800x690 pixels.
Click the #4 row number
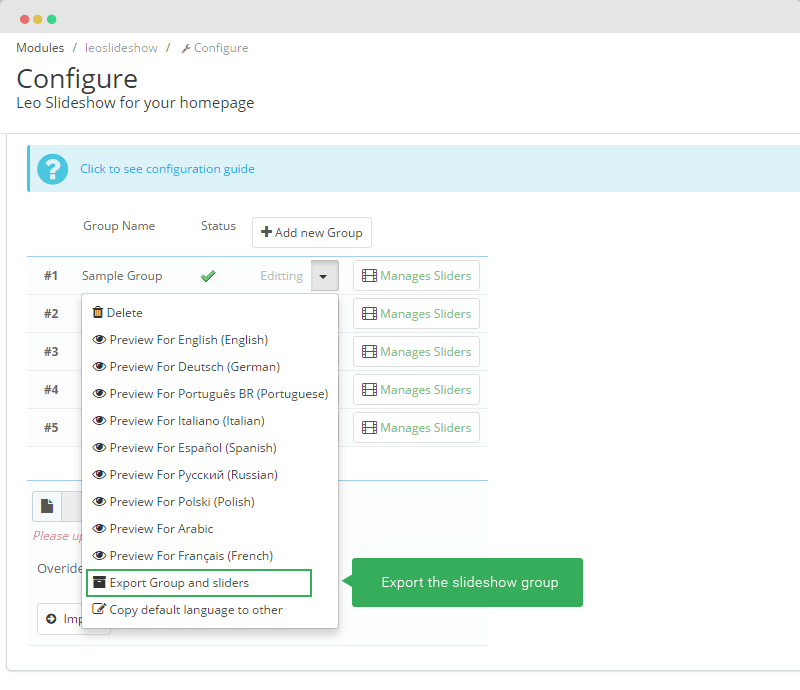tap(51, 390)
